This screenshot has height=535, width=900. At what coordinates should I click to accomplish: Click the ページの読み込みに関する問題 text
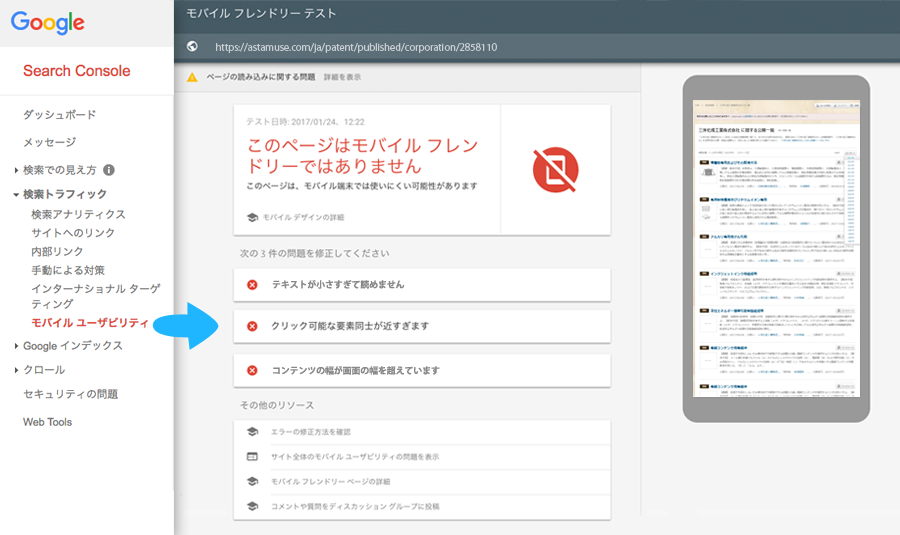coord(261,77)
